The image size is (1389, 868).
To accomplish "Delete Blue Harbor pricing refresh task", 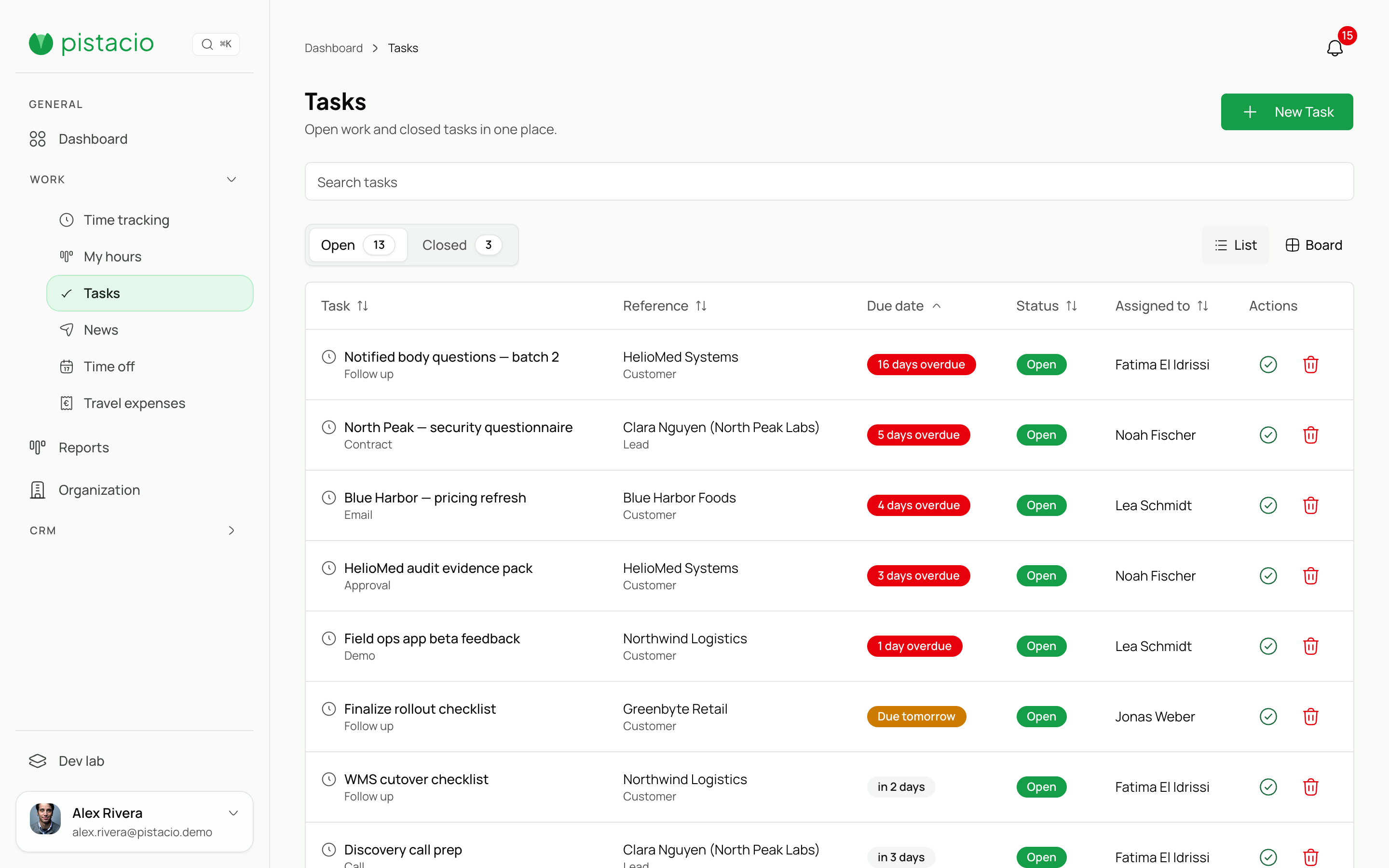I will (x=1310, y=505).
